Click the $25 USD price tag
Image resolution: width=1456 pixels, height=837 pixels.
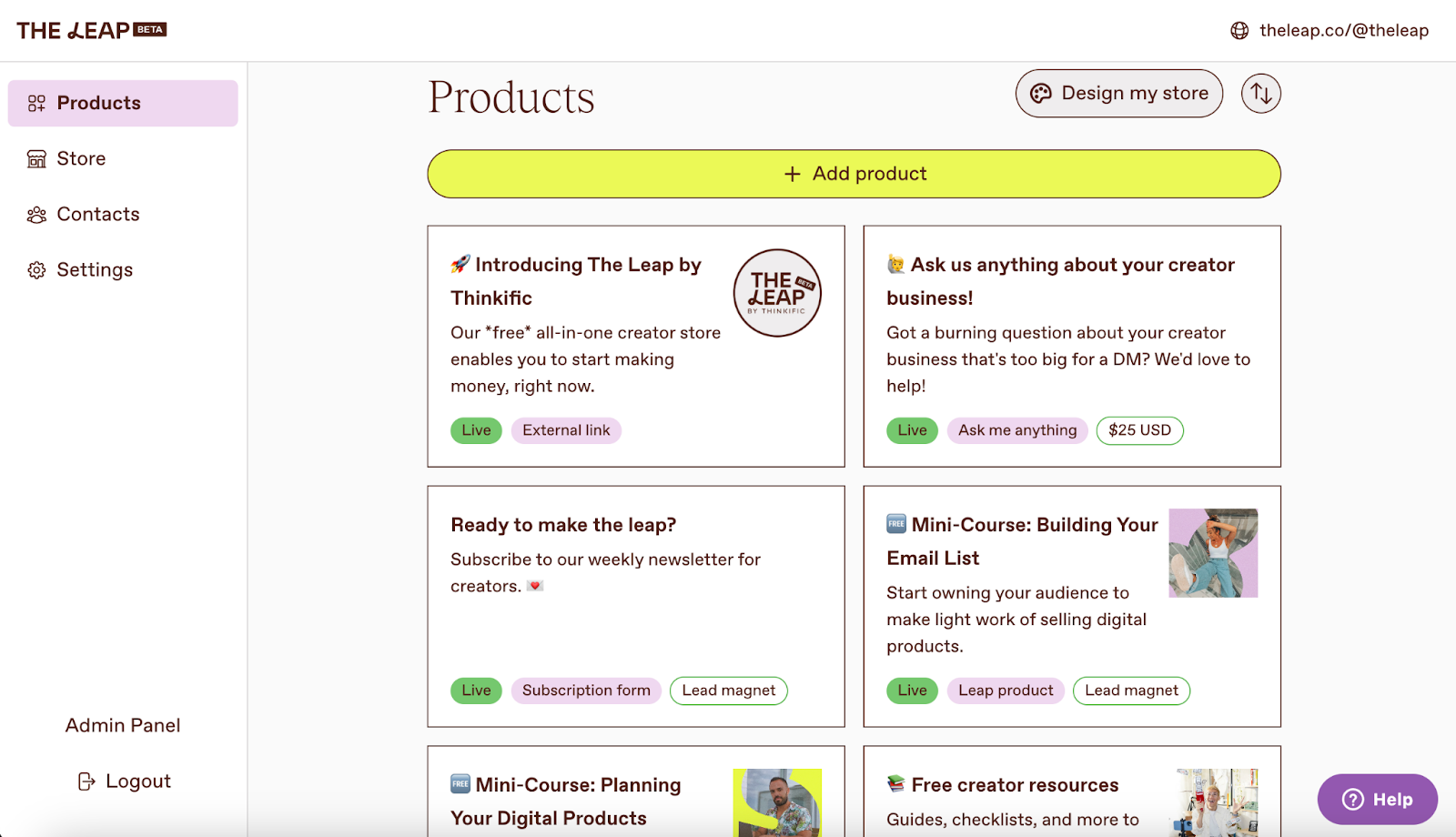(1140, 430)
